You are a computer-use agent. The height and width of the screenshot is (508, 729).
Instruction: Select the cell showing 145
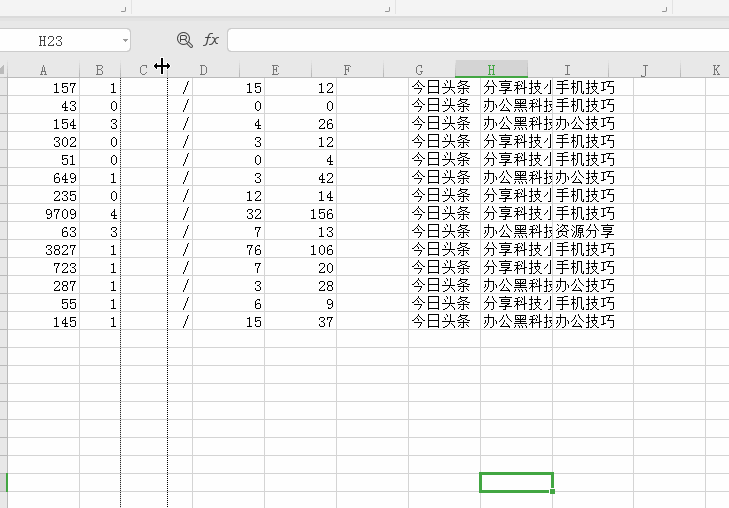[43, 322]
